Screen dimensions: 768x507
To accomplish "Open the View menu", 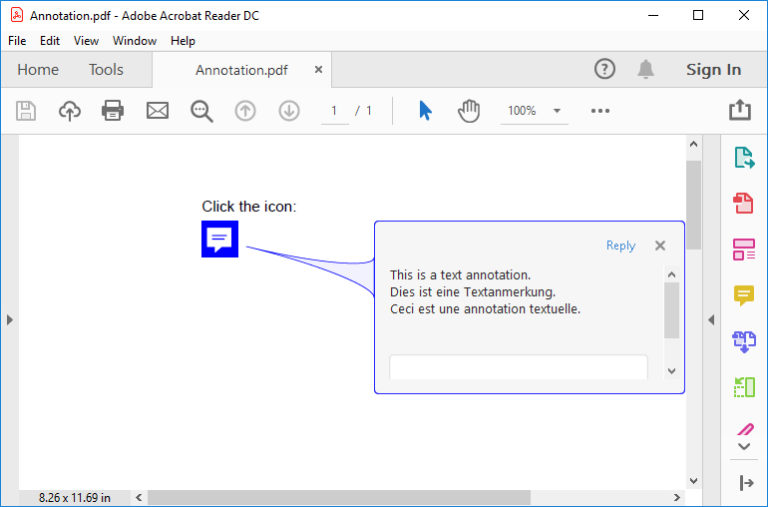I will click(x=86, y=41).
